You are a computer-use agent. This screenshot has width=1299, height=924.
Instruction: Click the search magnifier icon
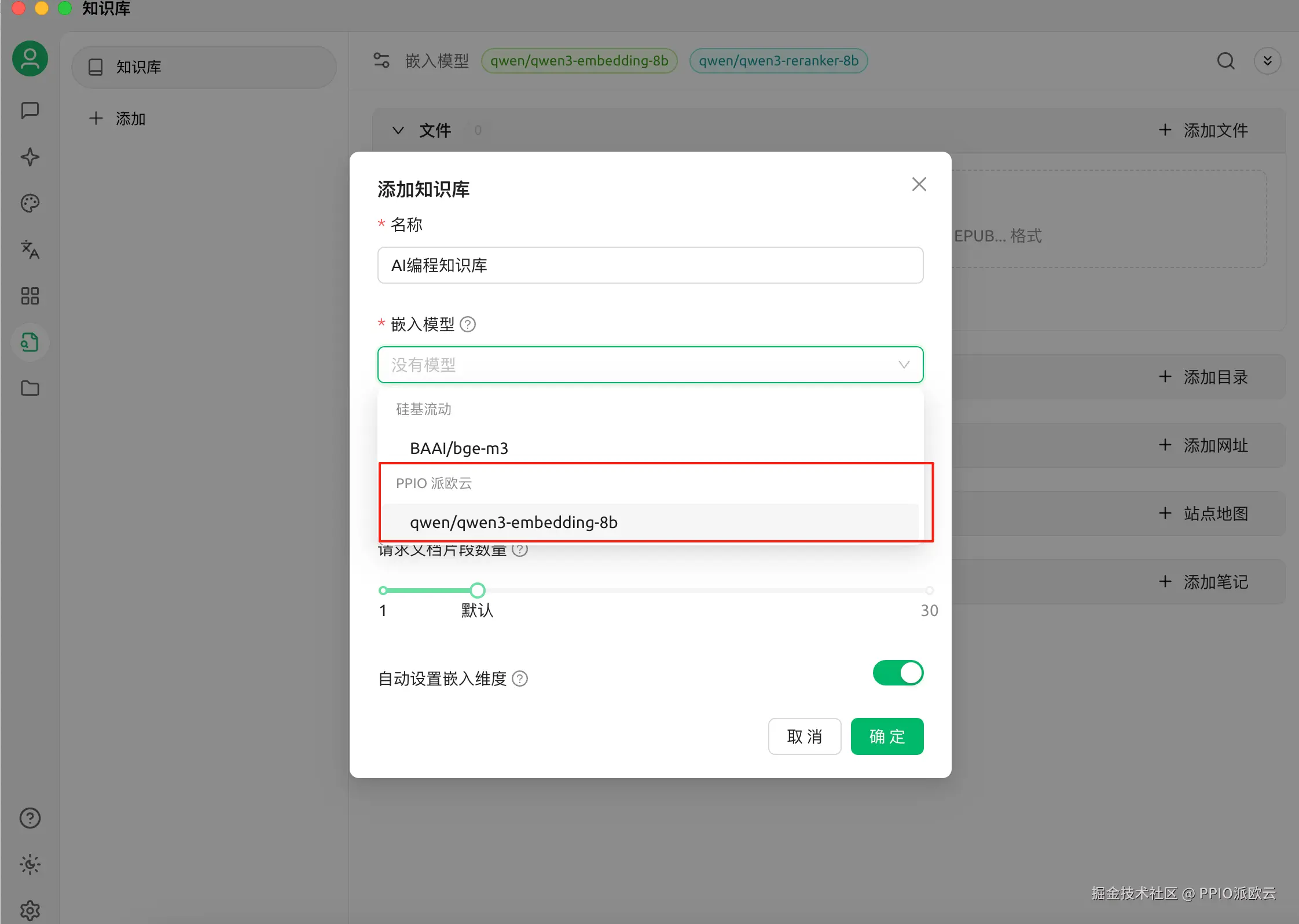pyautogui.click(x=1225, y=61)
